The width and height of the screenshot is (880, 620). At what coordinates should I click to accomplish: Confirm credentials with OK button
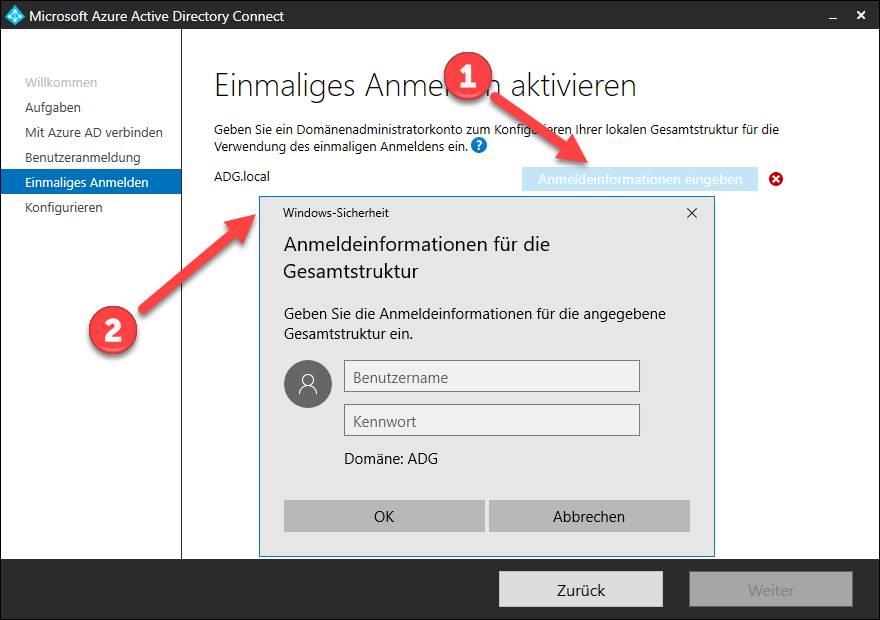(x=384, y=516)
